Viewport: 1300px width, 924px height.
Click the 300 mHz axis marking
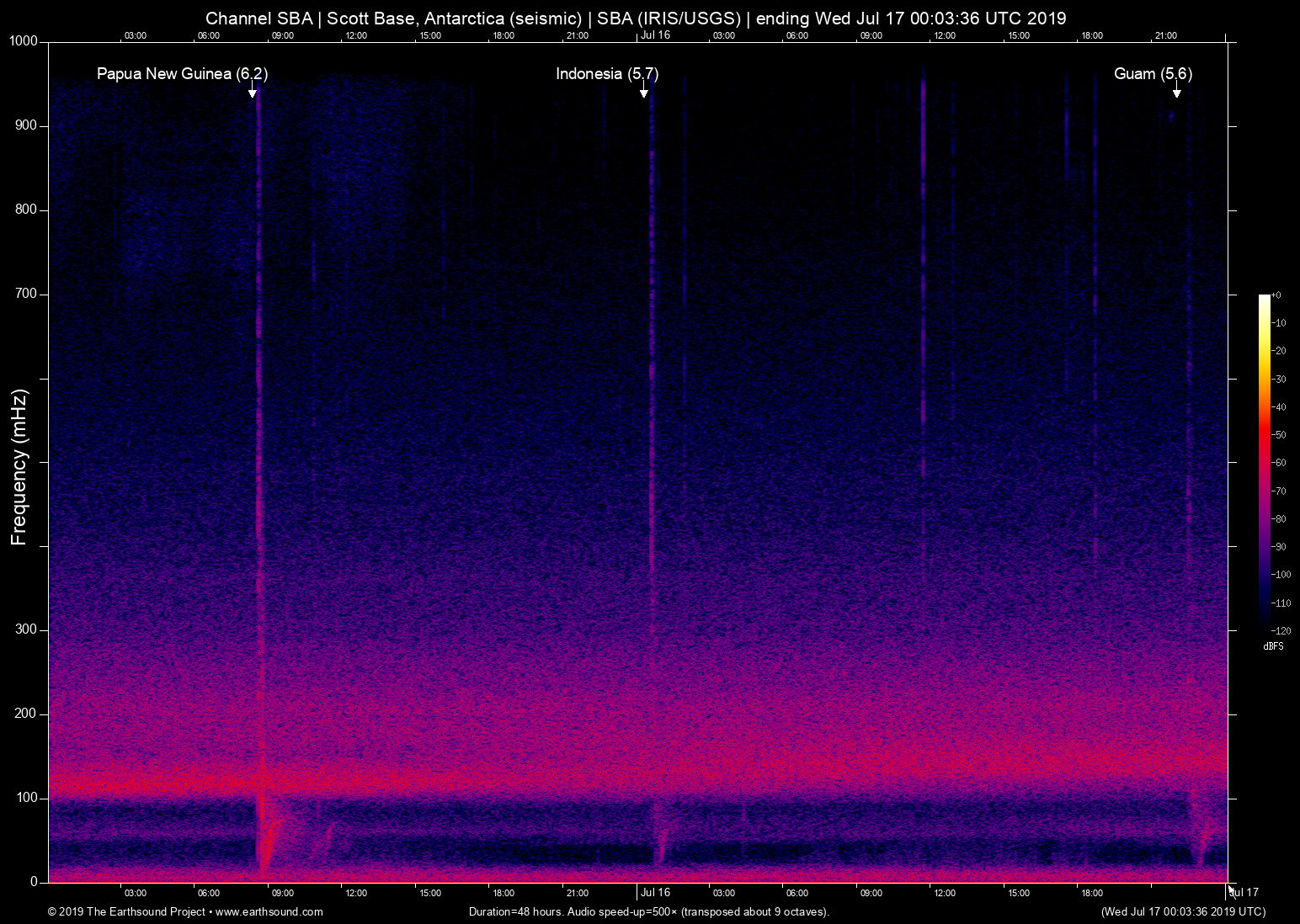(25, 629)
